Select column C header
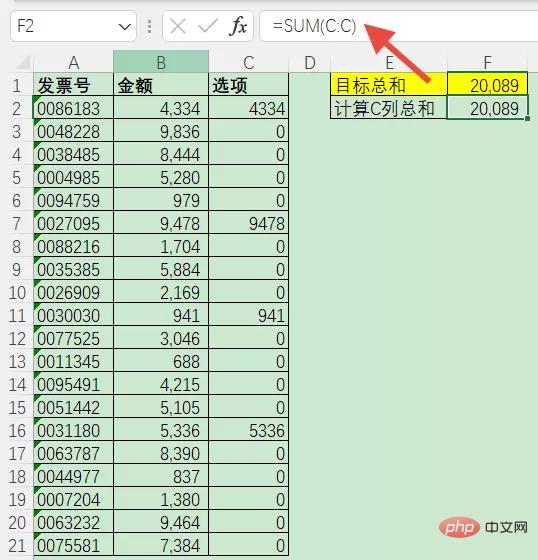Viewport: 538px width, 560px height. (248, 62)
